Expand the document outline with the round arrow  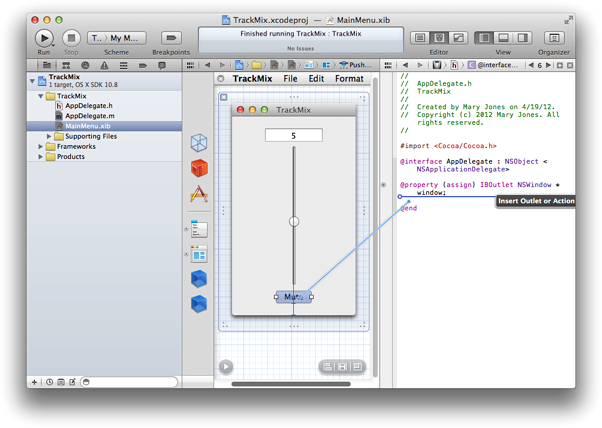[x=226, y=367]
